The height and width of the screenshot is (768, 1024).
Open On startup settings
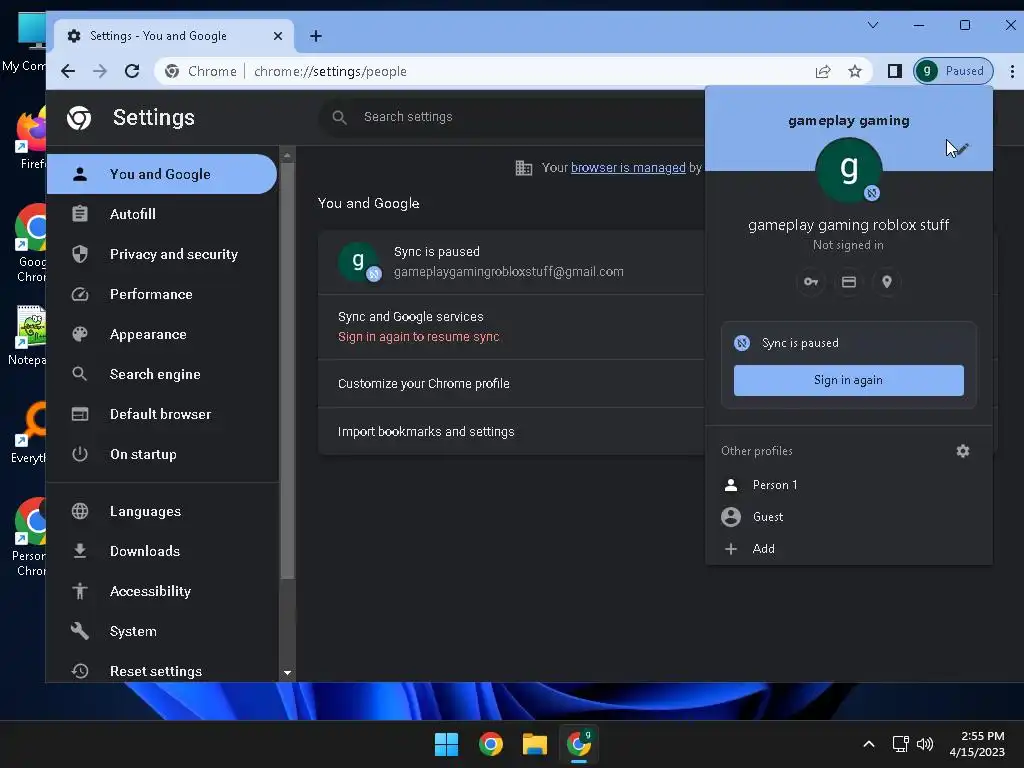click(x=161, y=455)
